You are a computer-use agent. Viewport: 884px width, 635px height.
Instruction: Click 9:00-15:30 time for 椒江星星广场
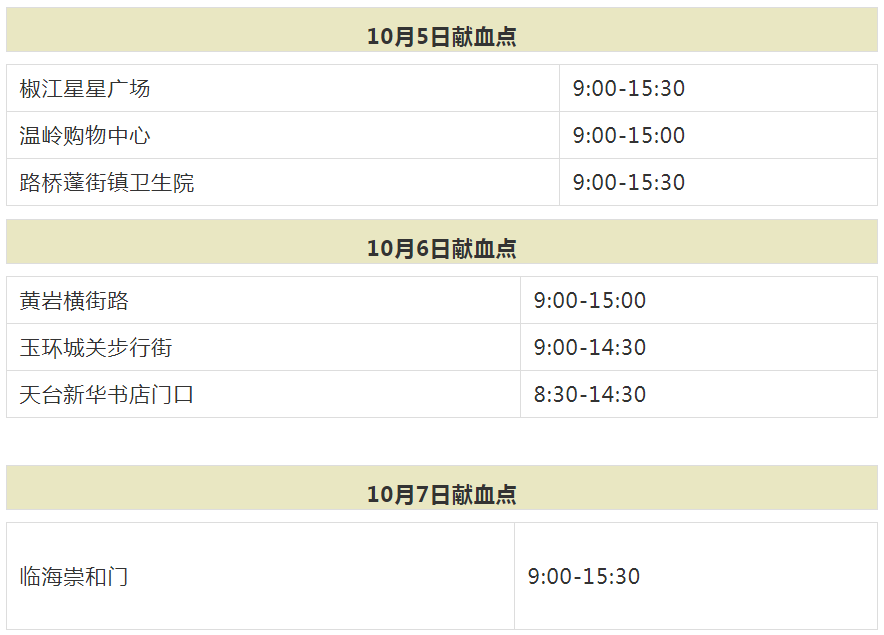point(718,88)
